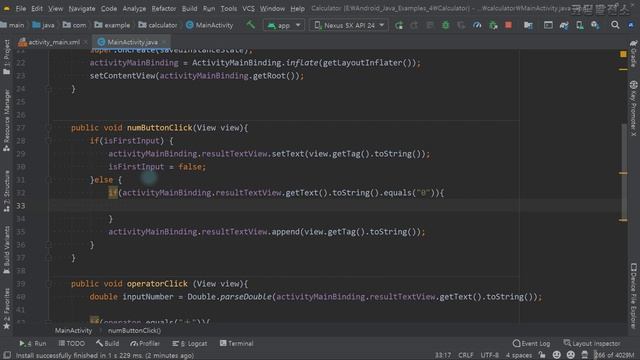Open the Navigate menu

pos(82,8)
